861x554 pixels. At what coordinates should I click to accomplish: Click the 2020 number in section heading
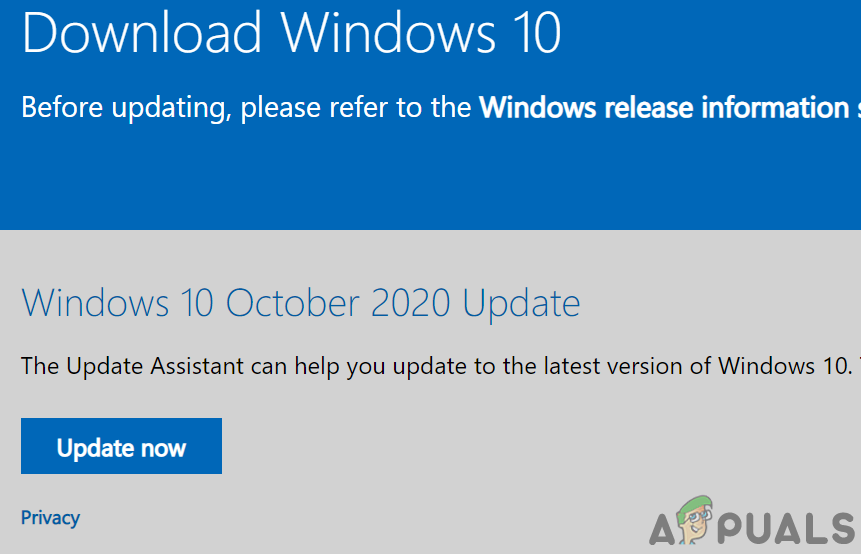407,302
